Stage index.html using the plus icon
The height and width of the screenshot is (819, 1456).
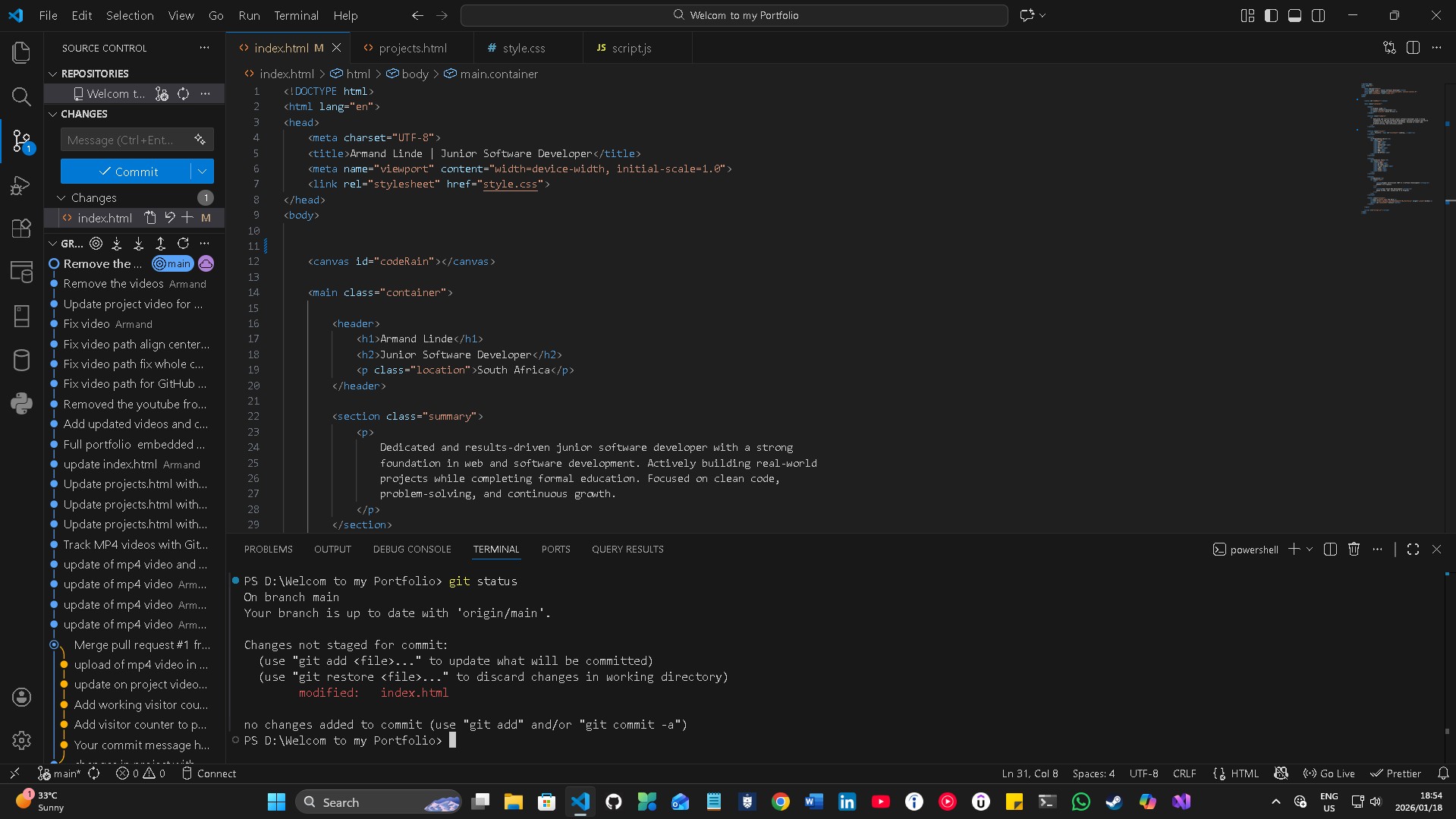tap(188, 218)
